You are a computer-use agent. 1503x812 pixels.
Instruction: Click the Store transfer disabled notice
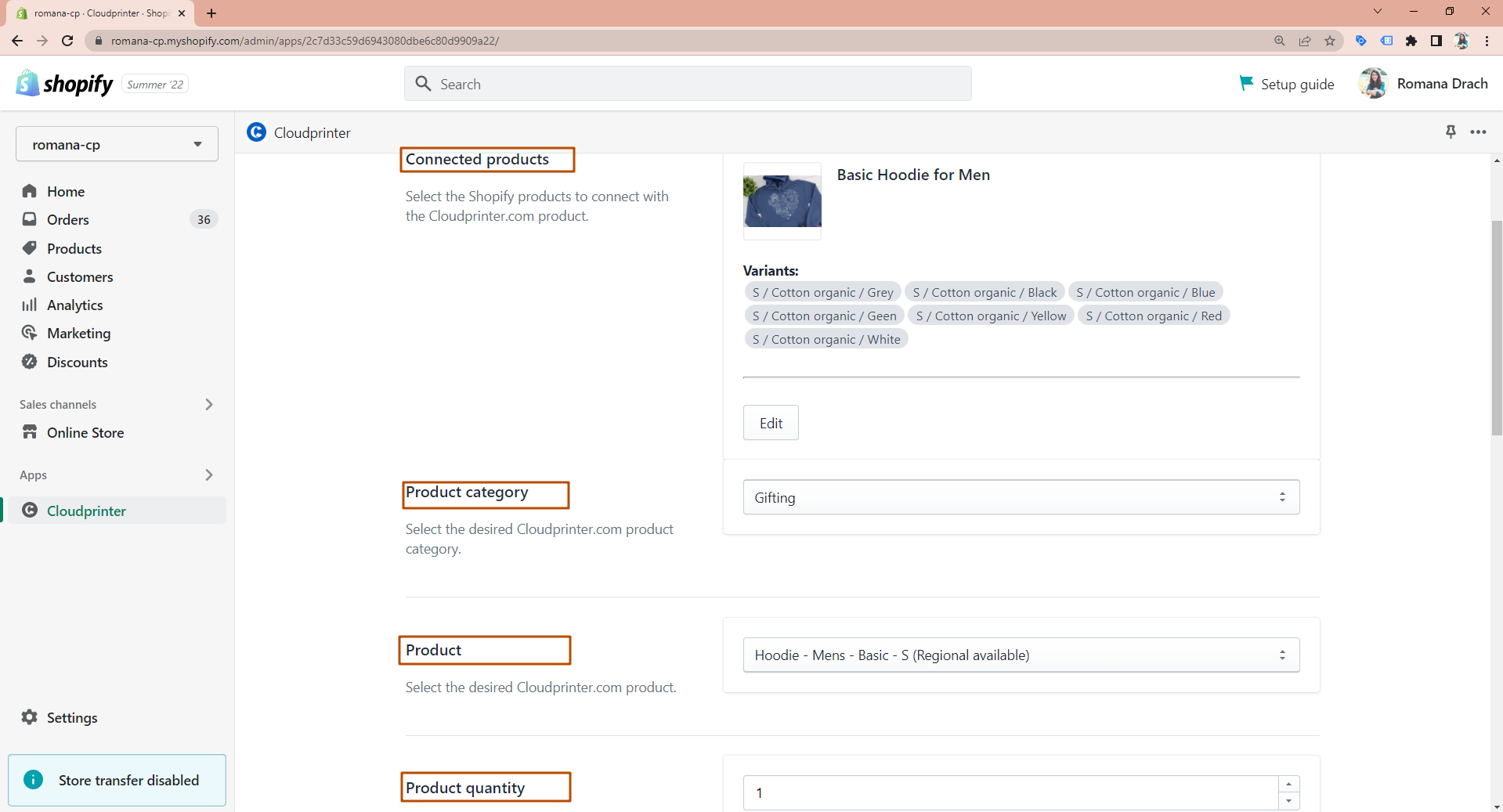[x=117, y=780]
